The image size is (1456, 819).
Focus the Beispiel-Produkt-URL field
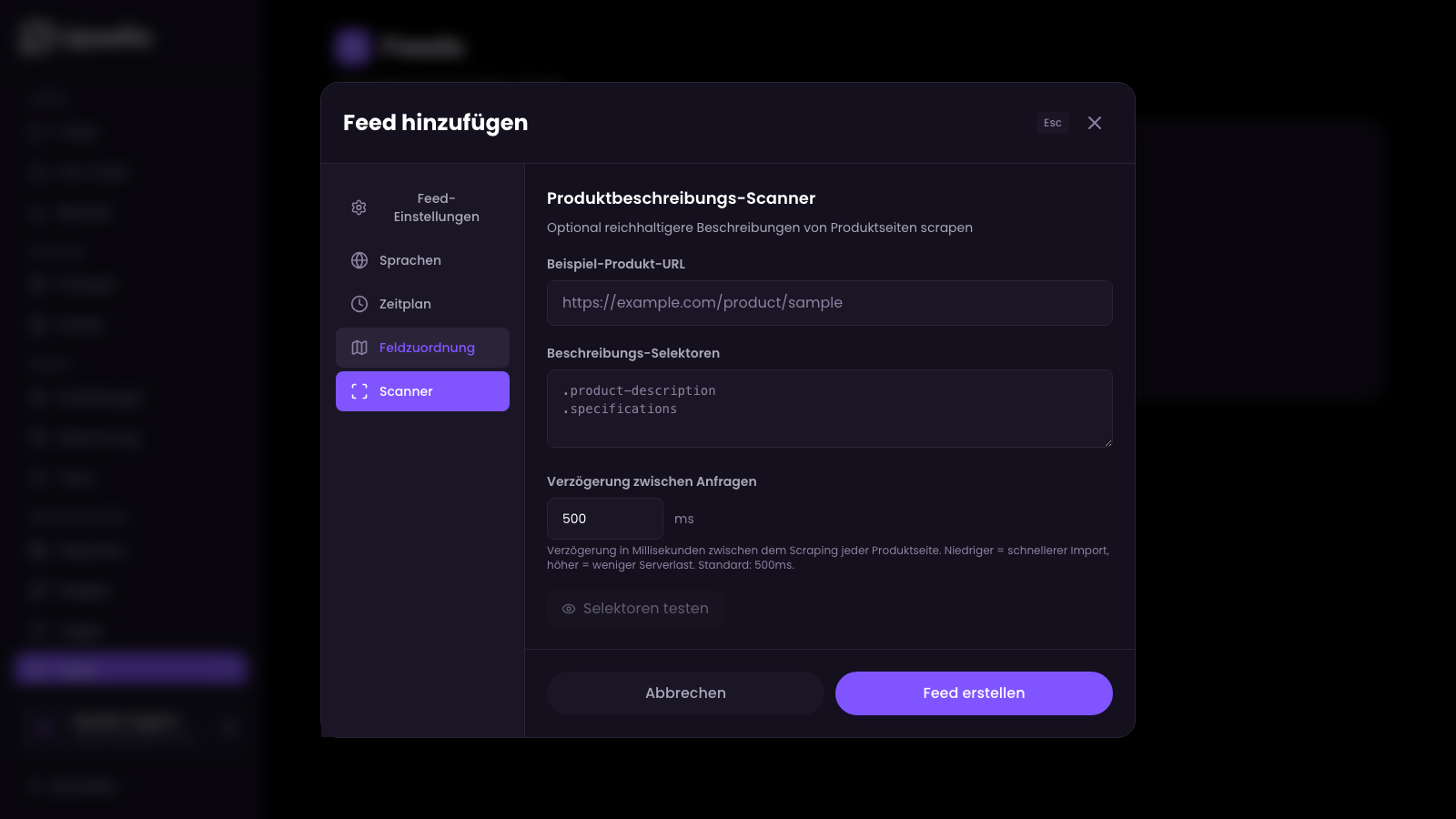pos(829,303)
